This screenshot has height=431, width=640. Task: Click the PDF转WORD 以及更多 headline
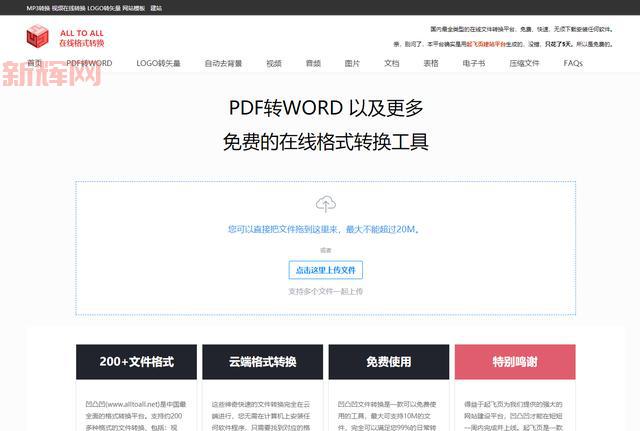pos(326,108)
